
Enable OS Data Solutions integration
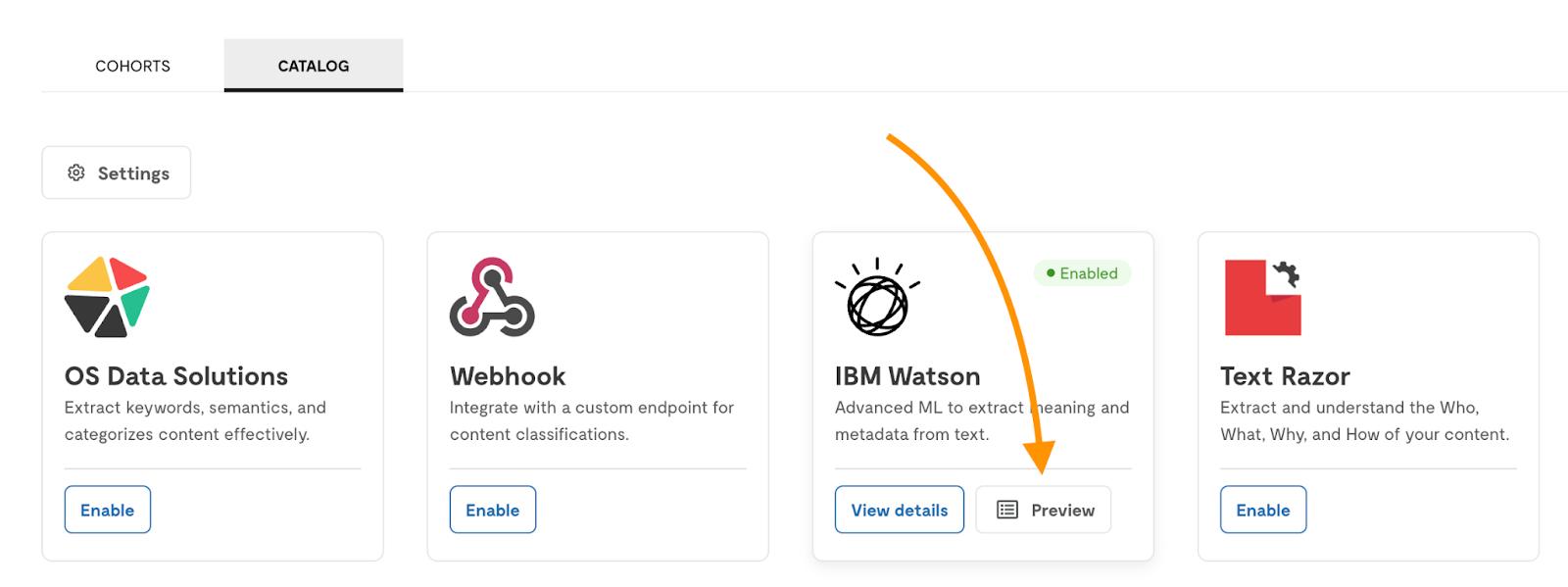click(x=108, y=510)
